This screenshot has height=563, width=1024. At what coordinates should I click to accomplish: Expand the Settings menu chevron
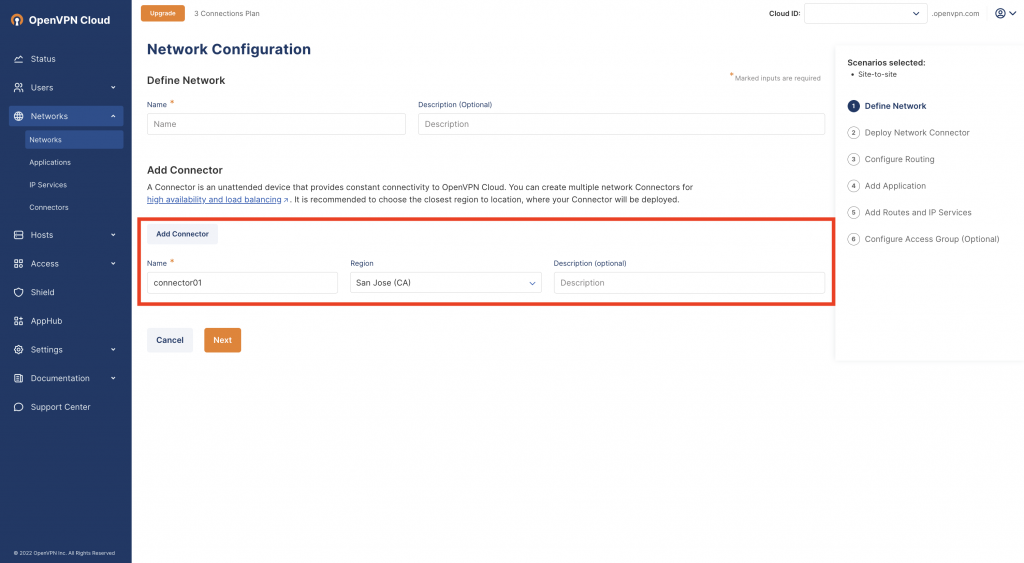(x=113, y=350)
